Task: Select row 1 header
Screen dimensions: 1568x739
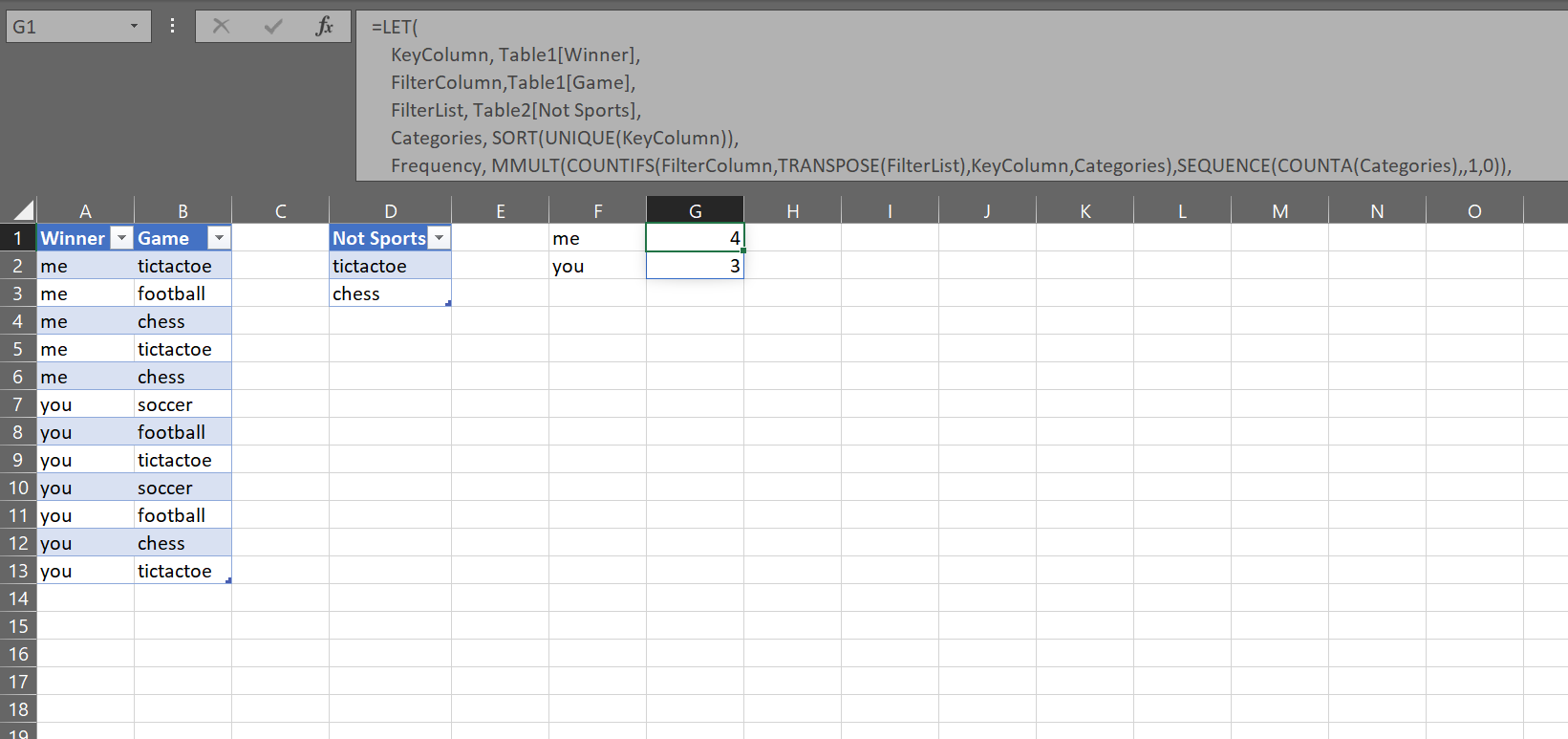Action: 18,237
